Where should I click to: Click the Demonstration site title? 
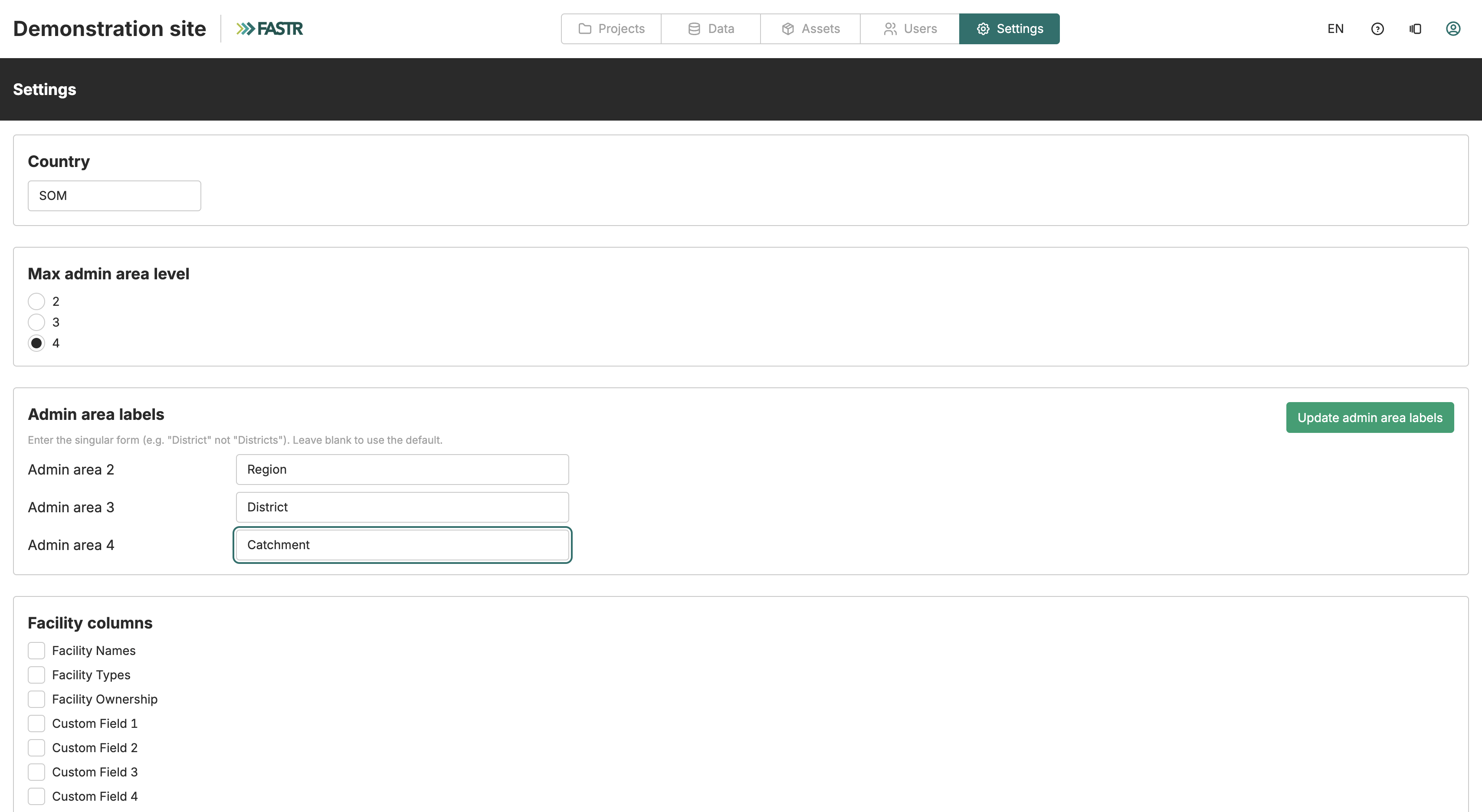[x=109, y=29]
